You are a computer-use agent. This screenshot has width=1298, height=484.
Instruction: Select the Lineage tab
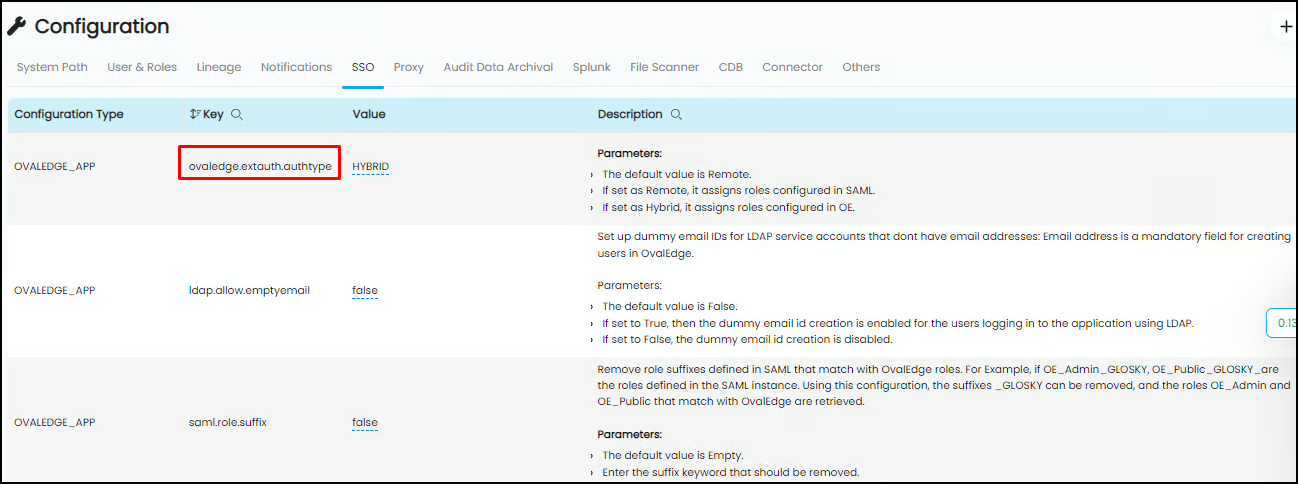click(219, 67)
